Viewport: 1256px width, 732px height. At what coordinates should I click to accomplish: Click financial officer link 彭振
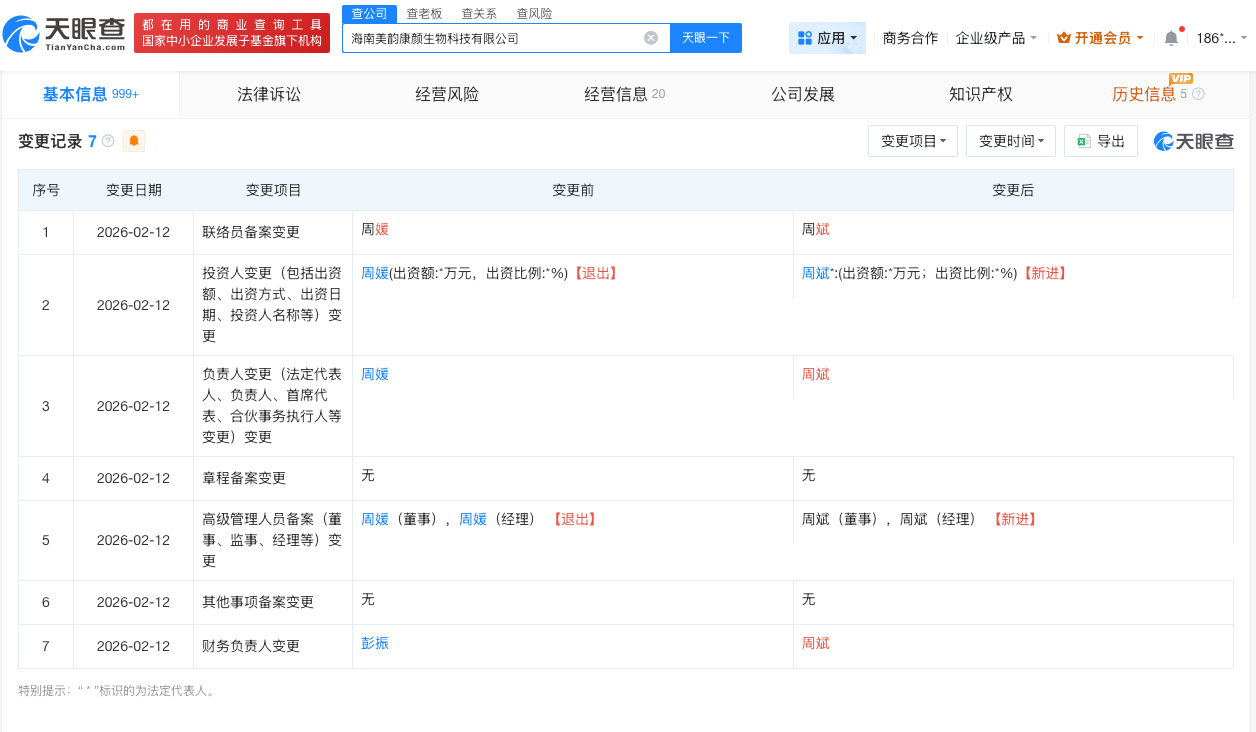[x=374, y=644]
